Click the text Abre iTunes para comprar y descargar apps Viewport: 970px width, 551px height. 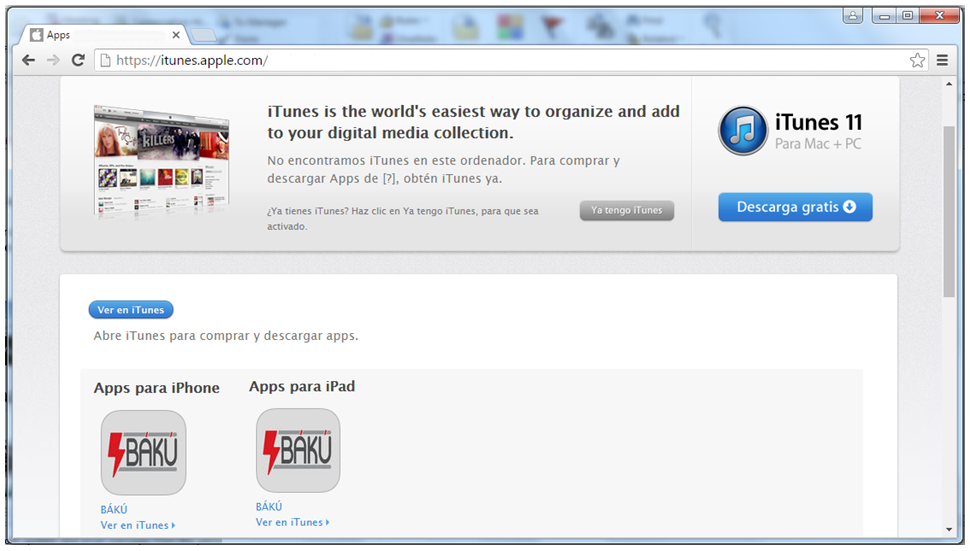click(226, 336)
